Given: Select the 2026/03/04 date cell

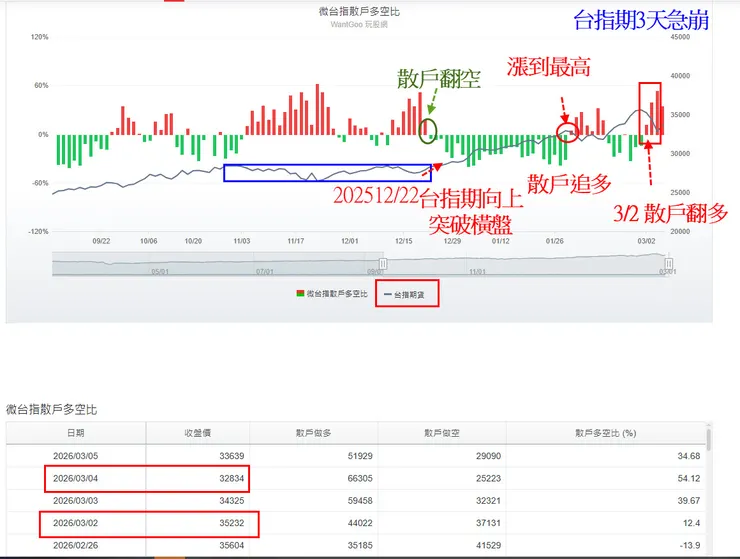Looking at the screenshot, I should [76, 478].
